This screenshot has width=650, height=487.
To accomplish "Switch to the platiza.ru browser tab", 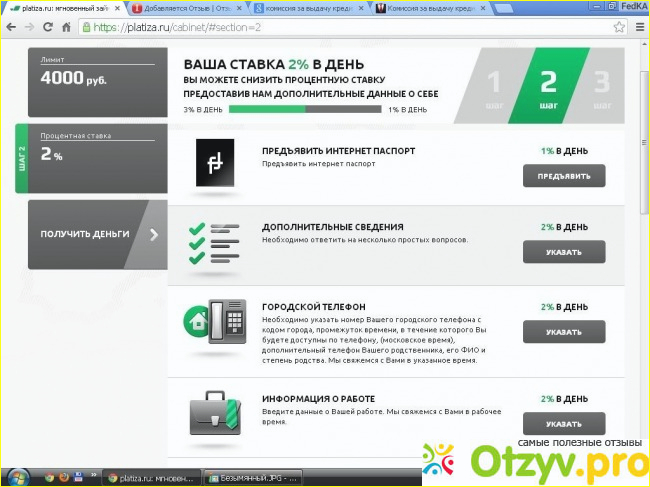I will [64, 8].
